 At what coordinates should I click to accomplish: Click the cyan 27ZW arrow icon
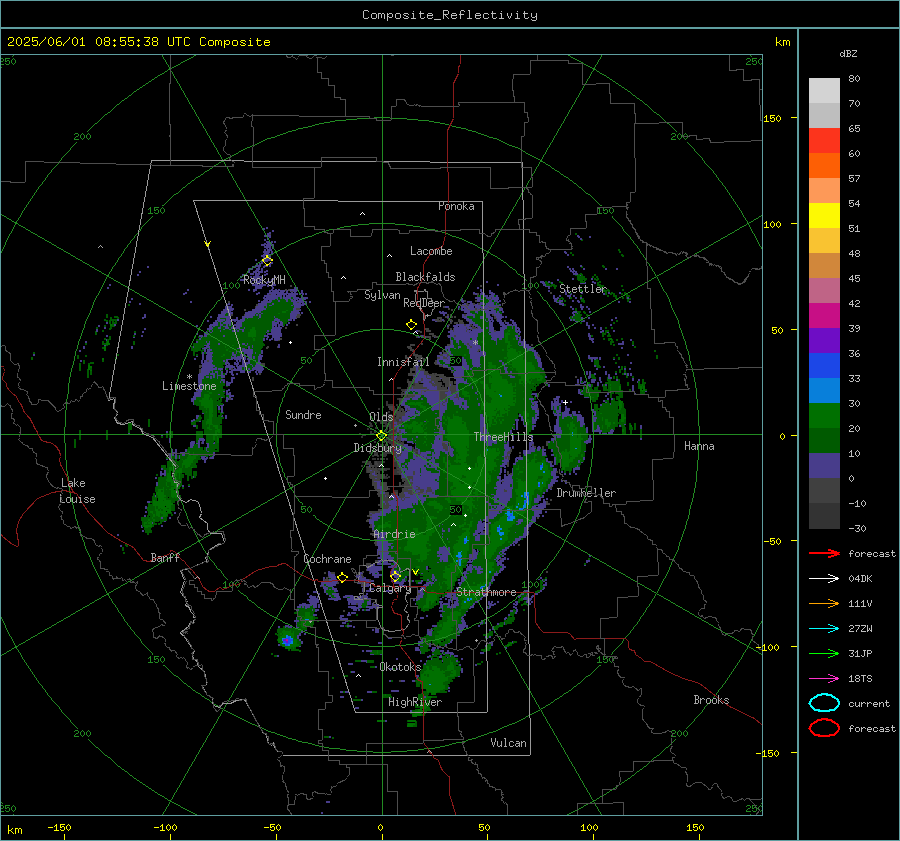click(x=824, y=629)
